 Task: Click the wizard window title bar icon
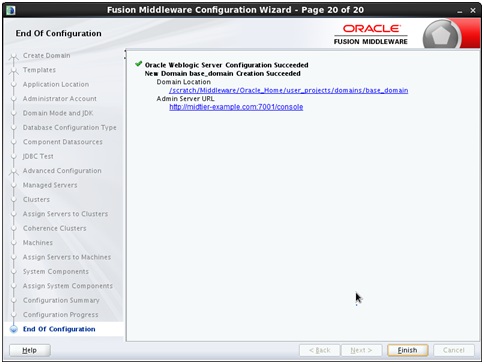11,10
